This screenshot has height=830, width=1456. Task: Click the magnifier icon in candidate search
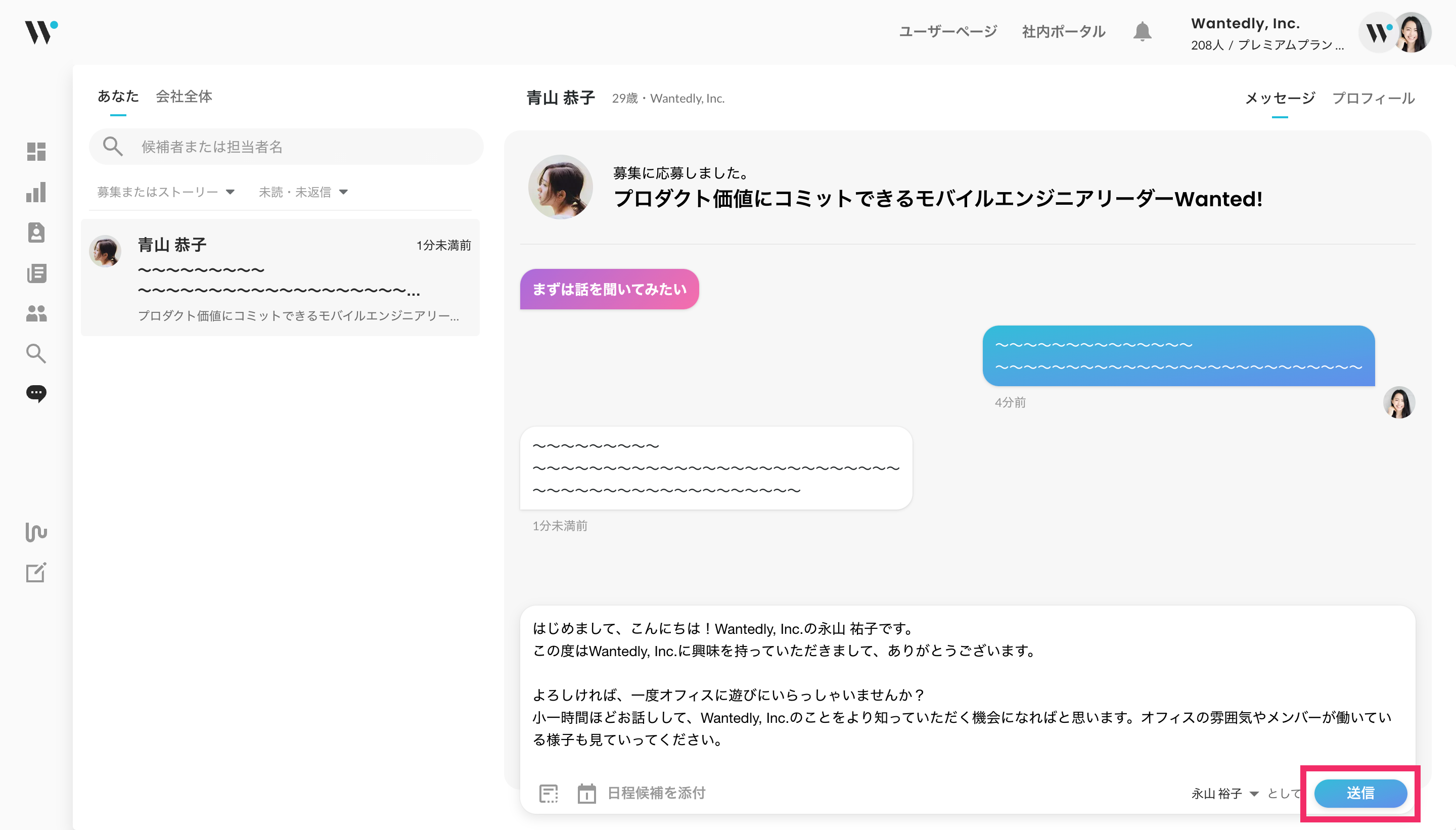coord(112,147)
